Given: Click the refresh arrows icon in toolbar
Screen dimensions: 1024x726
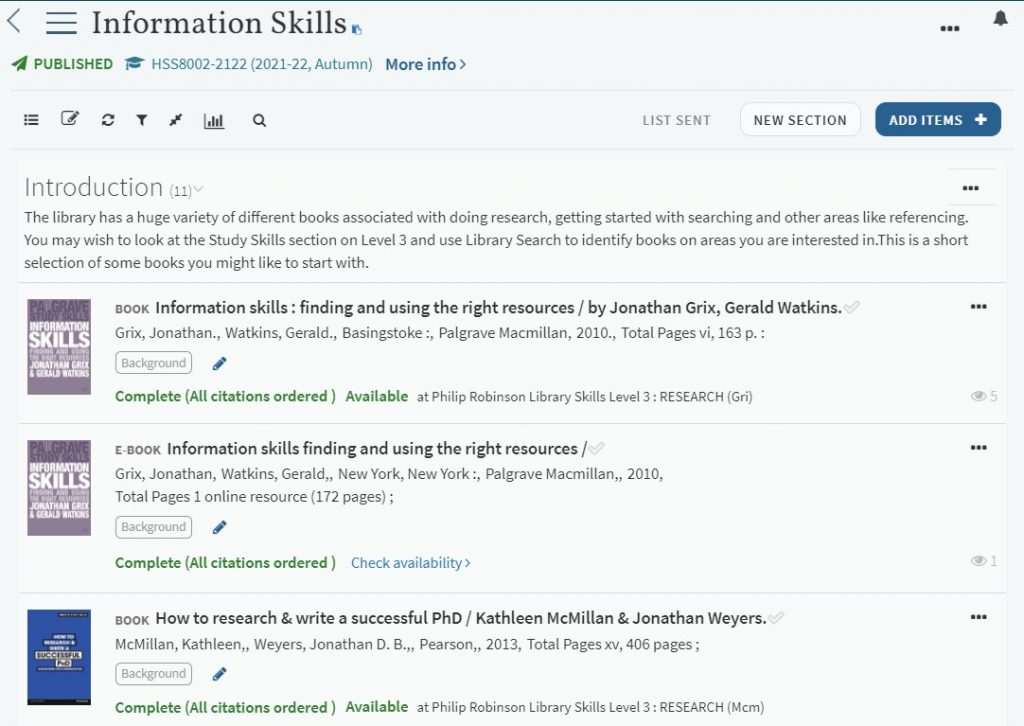Looking at the screenshot, I should pyautogui.click(x=108, y=120).
